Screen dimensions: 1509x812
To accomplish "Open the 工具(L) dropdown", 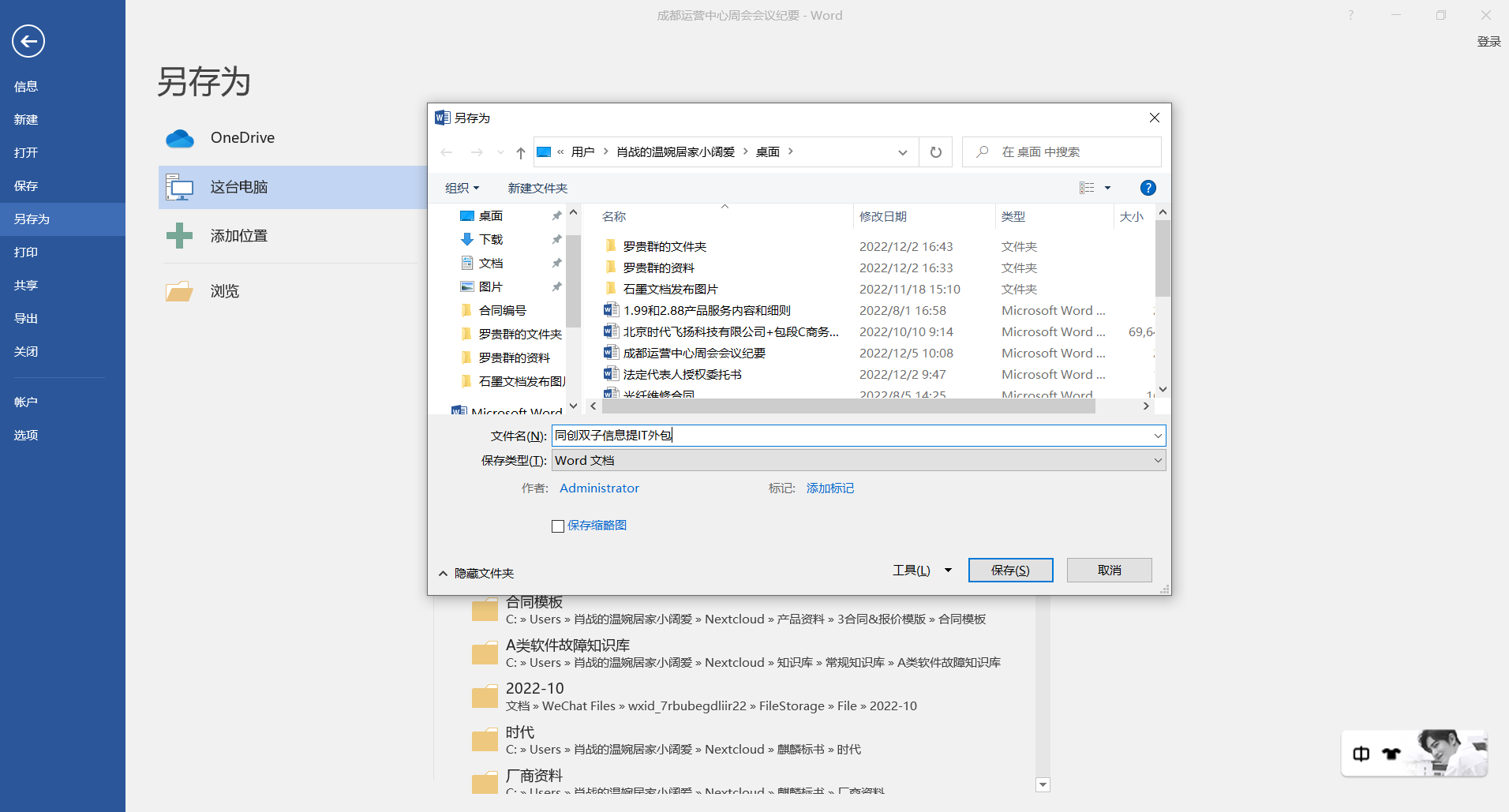I will (920, 570).
